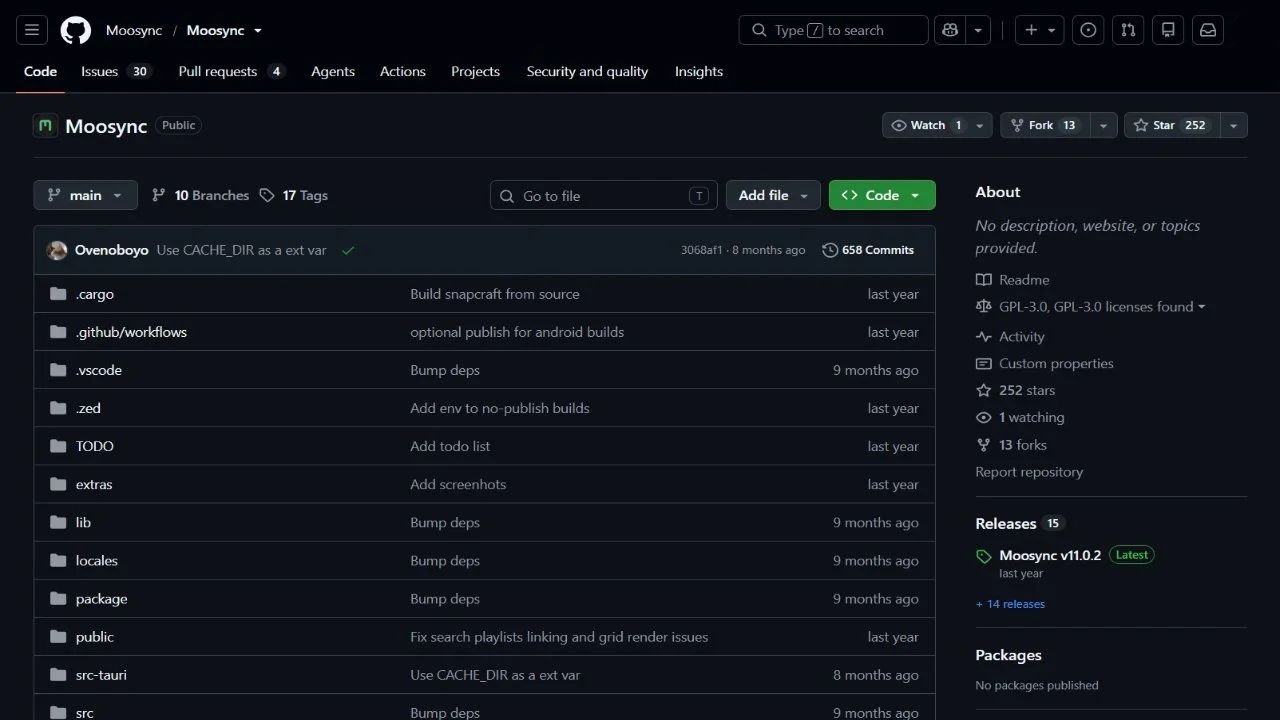Viewport: 1280px width, 720px height.
Task: Switch to the Security and quality tab
Action: click(x=587, y=72)
